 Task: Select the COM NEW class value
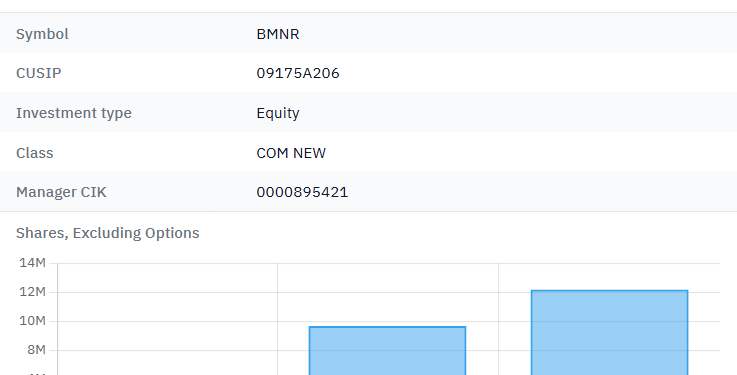click(291, 153)
